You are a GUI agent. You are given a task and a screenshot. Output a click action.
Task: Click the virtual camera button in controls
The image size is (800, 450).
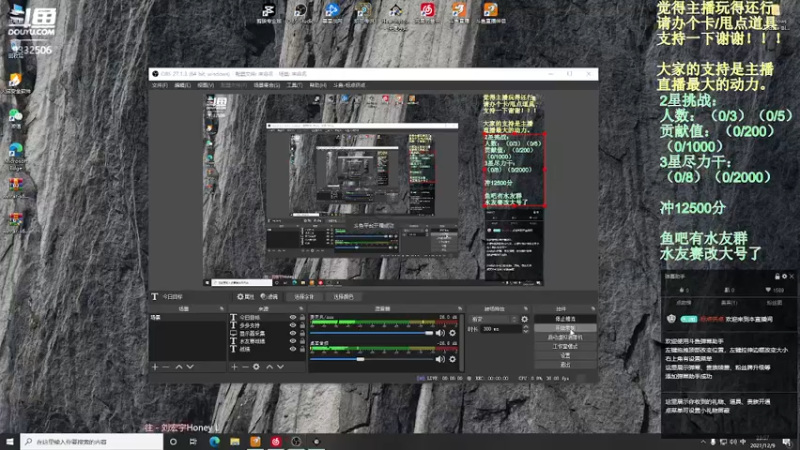[565, 337]
